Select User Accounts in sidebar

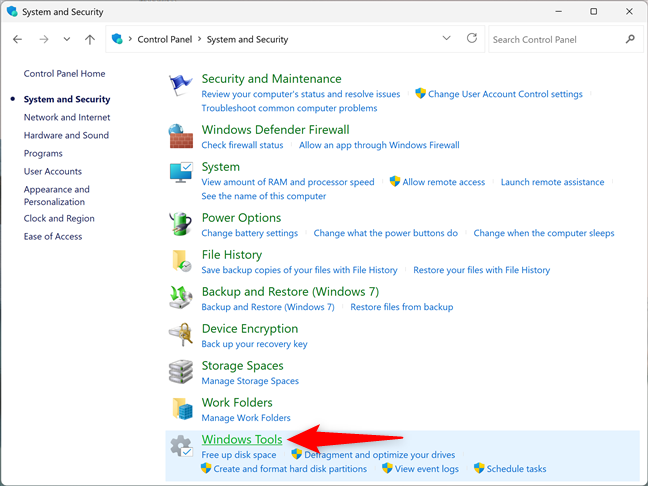(x=52, y=172)
